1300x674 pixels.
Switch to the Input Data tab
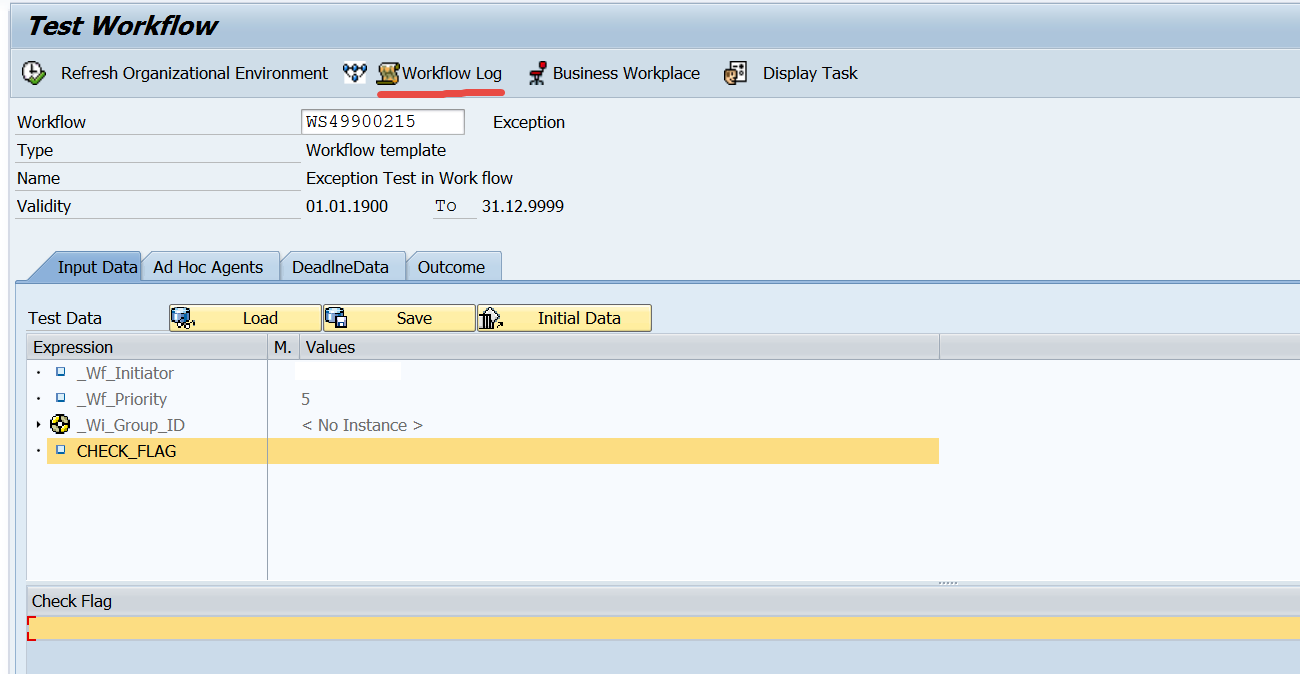coord(96,267)
